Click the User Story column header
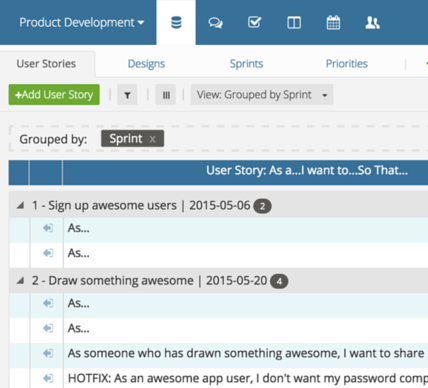Screen dimensions: 428x388 click(x=307, y=171)
